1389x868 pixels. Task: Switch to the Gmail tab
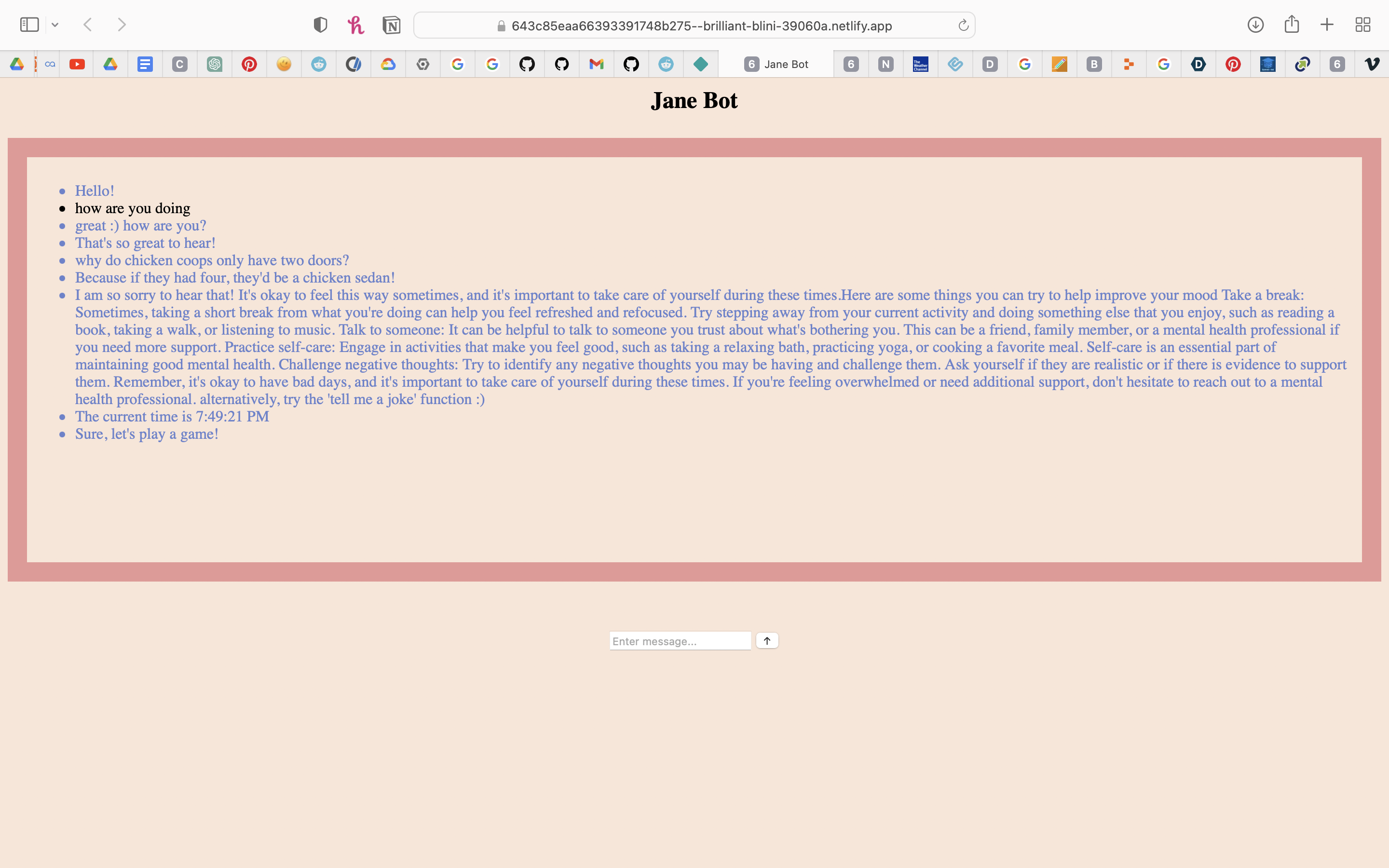pyautogui.click(x=596, y=64)
